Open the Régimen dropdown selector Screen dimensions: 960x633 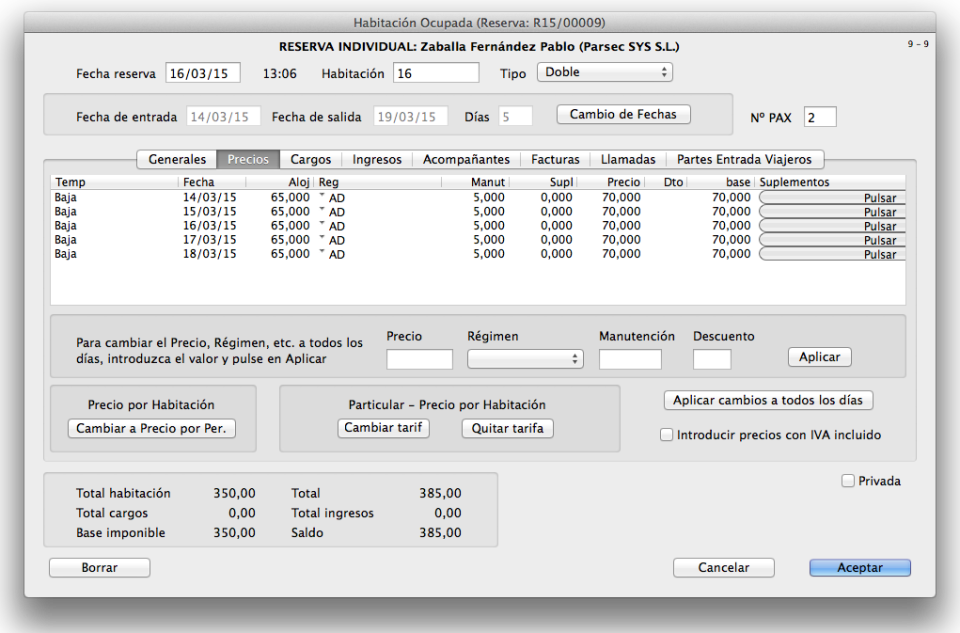pos(524,358)
